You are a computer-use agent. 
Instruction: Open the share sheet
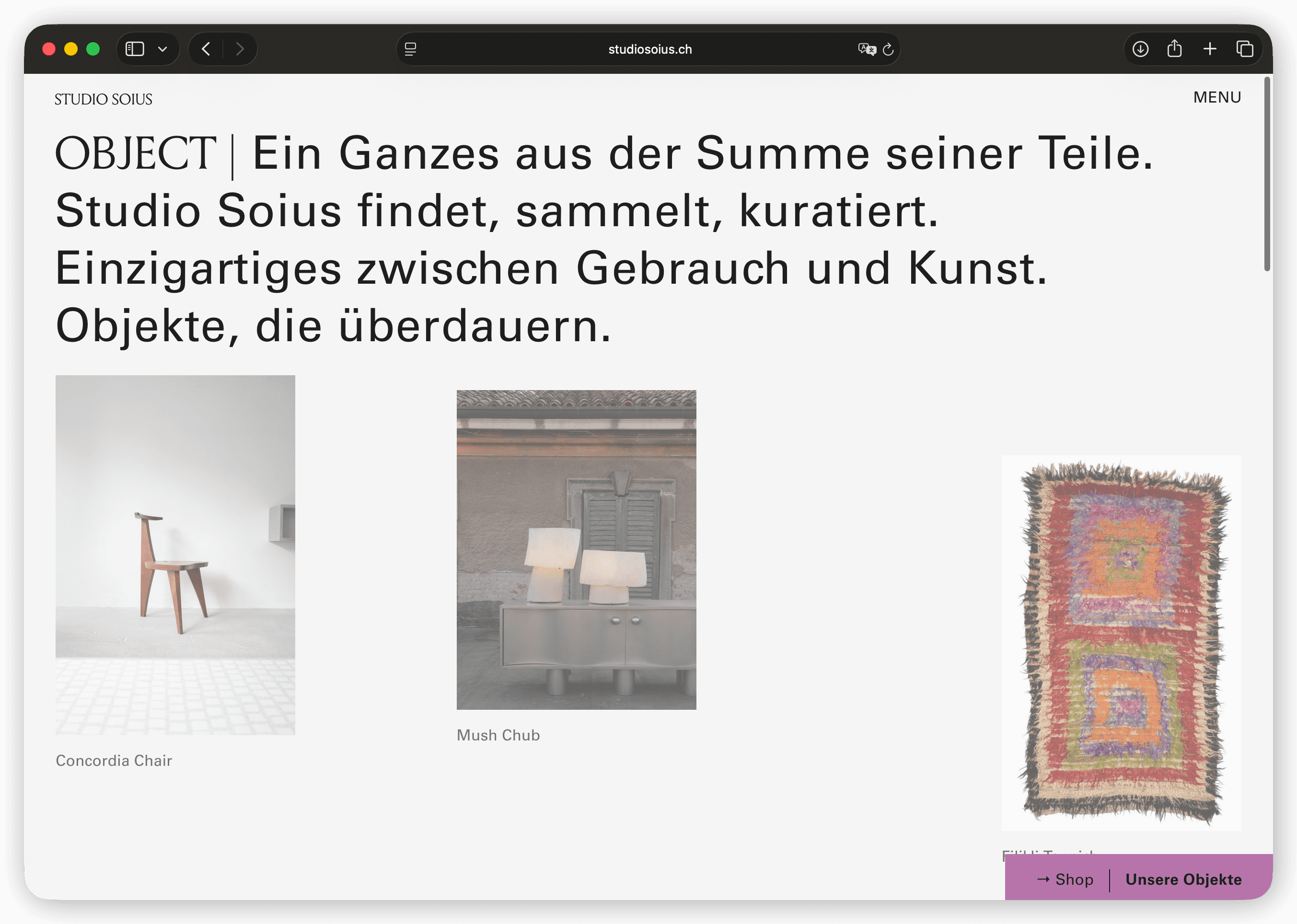click(1175, 48)
